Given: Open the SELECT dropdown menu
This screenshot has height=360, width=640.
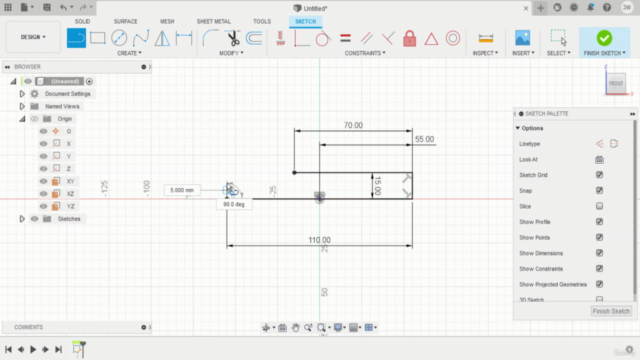Looking at the screenshot, I should point(559,53).
